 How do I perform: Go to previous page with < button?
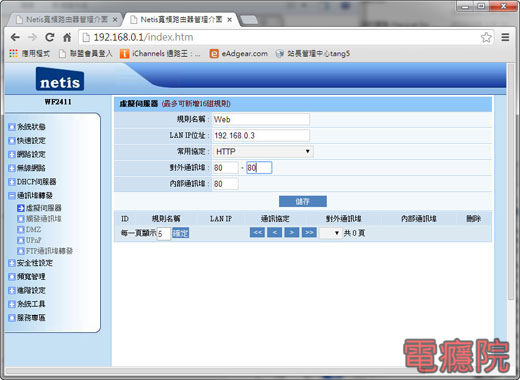click(275, 232)
